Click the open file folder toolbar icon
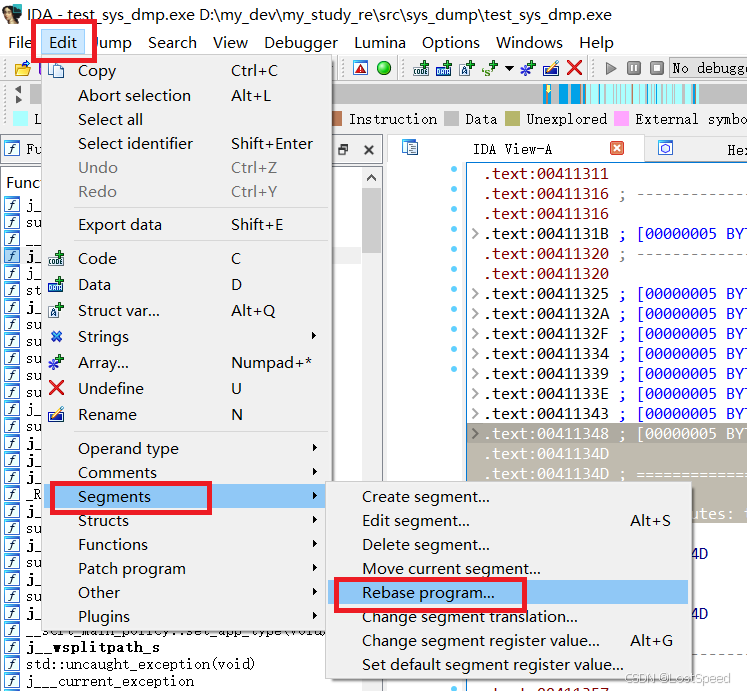The width and height of the screenshot is (747, 691). (x=22, y=69)
